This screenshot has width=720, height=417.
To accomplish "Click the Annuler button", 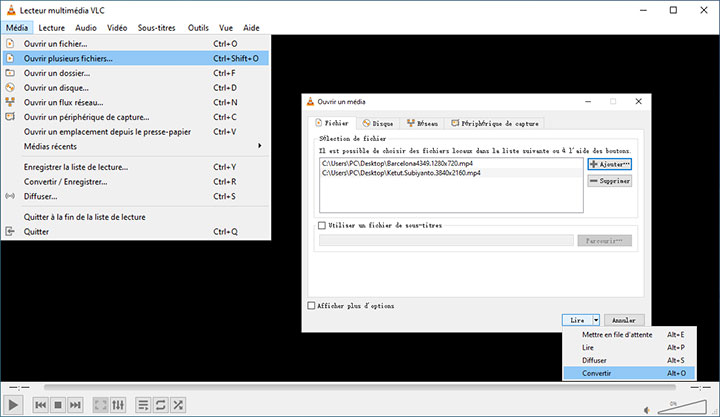I will 624,320.
